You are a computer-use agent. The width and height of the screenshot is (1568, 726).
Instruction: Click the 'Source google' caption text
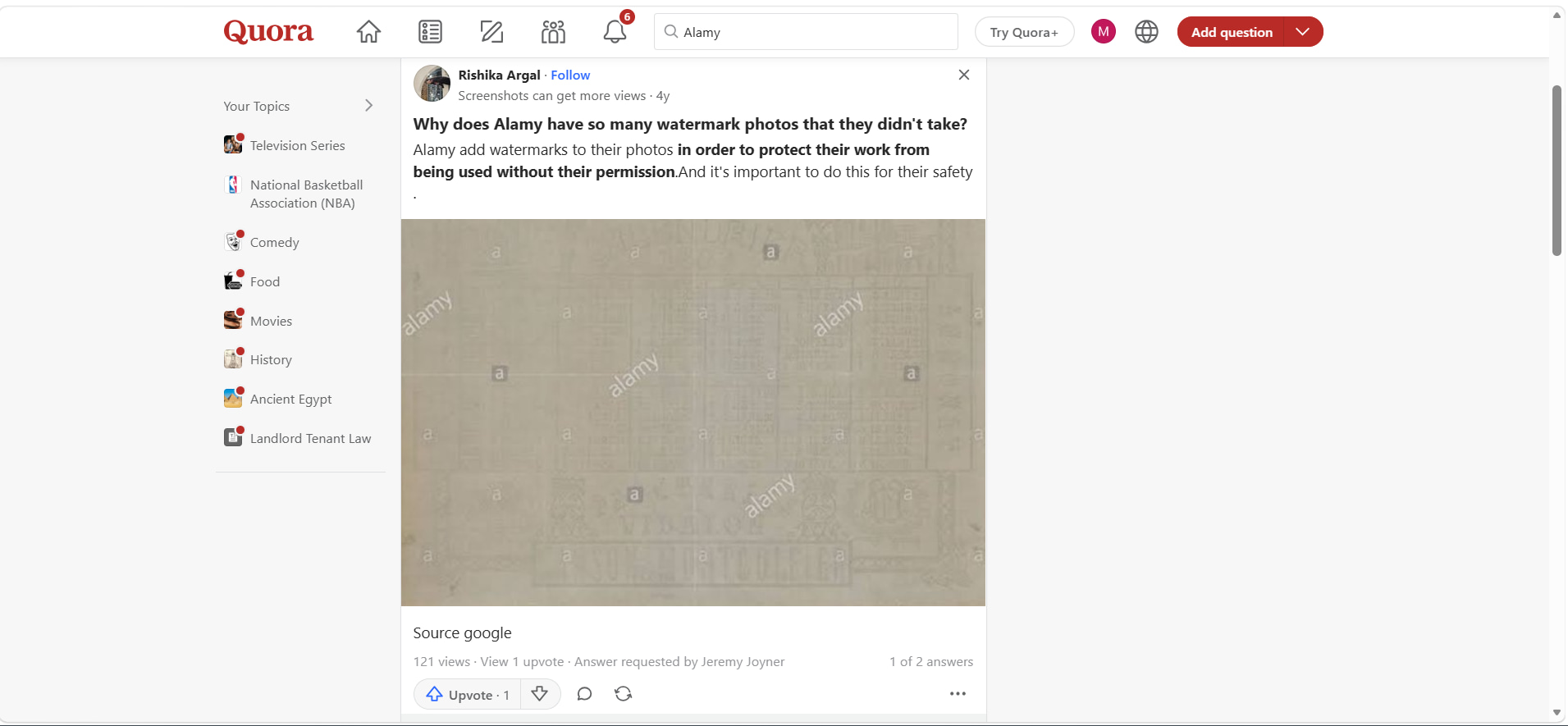pyautogui.click(x=462, y=632)
